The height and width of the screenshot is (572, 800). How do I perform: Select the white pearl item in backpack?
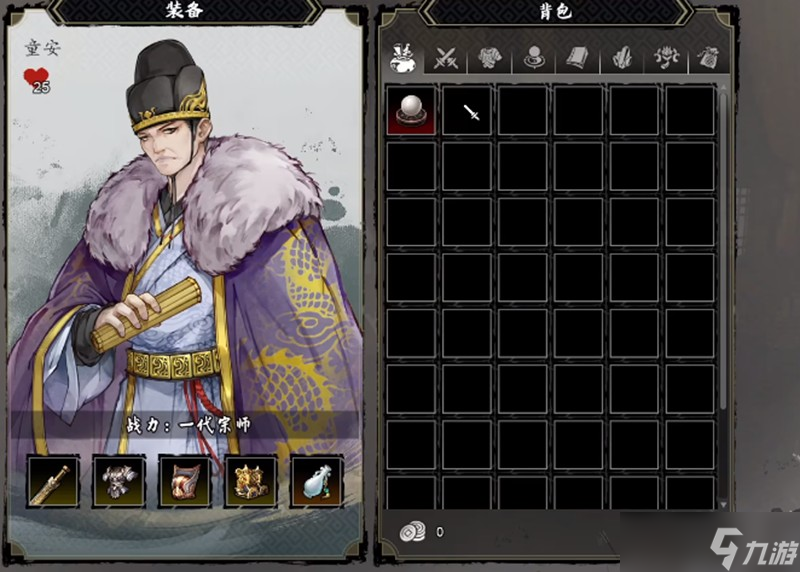411,110
